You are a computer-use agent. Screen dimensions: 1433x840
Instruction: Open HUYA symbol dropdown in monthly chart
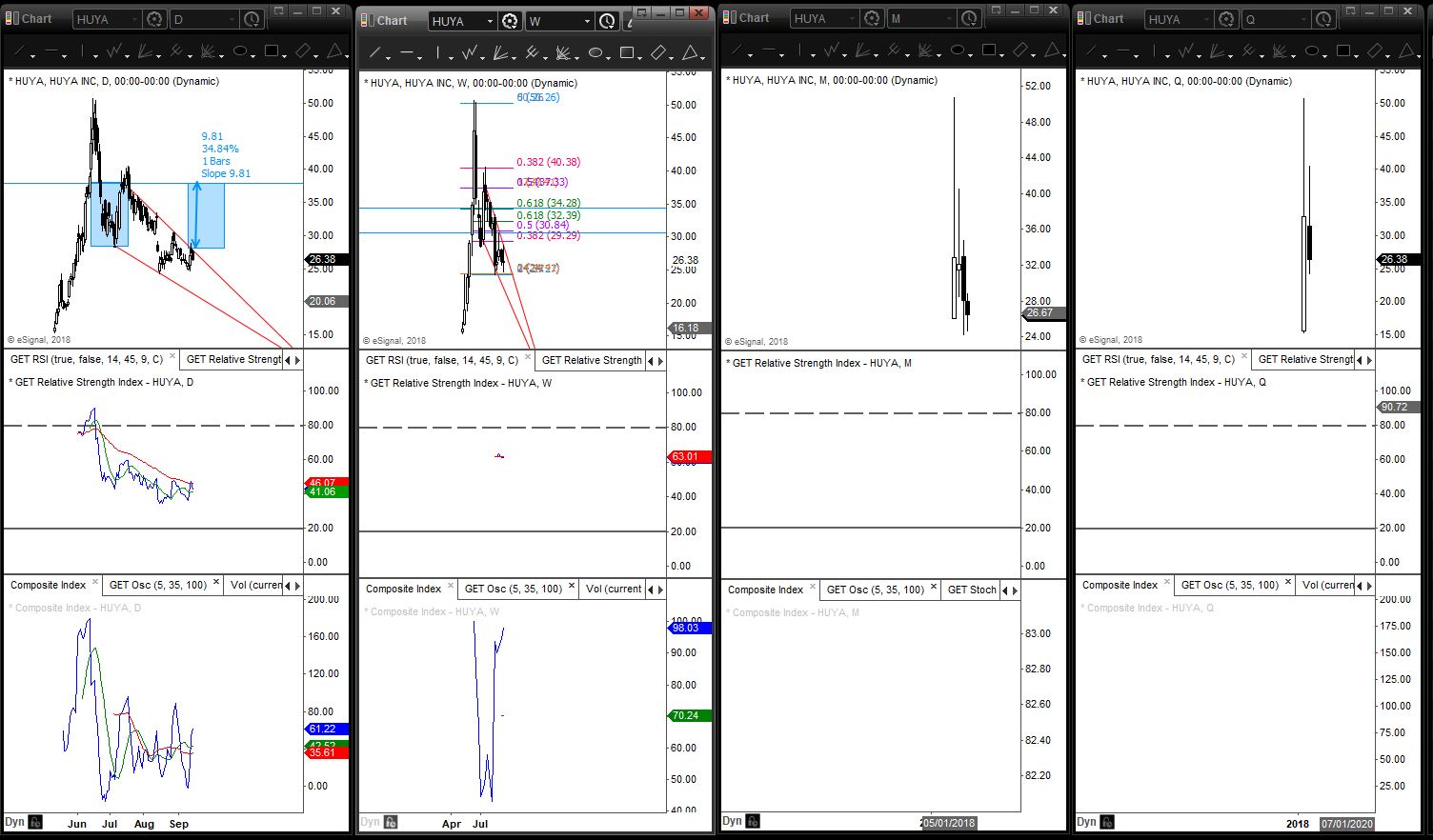pyautogui.click(x=824, y=18)
